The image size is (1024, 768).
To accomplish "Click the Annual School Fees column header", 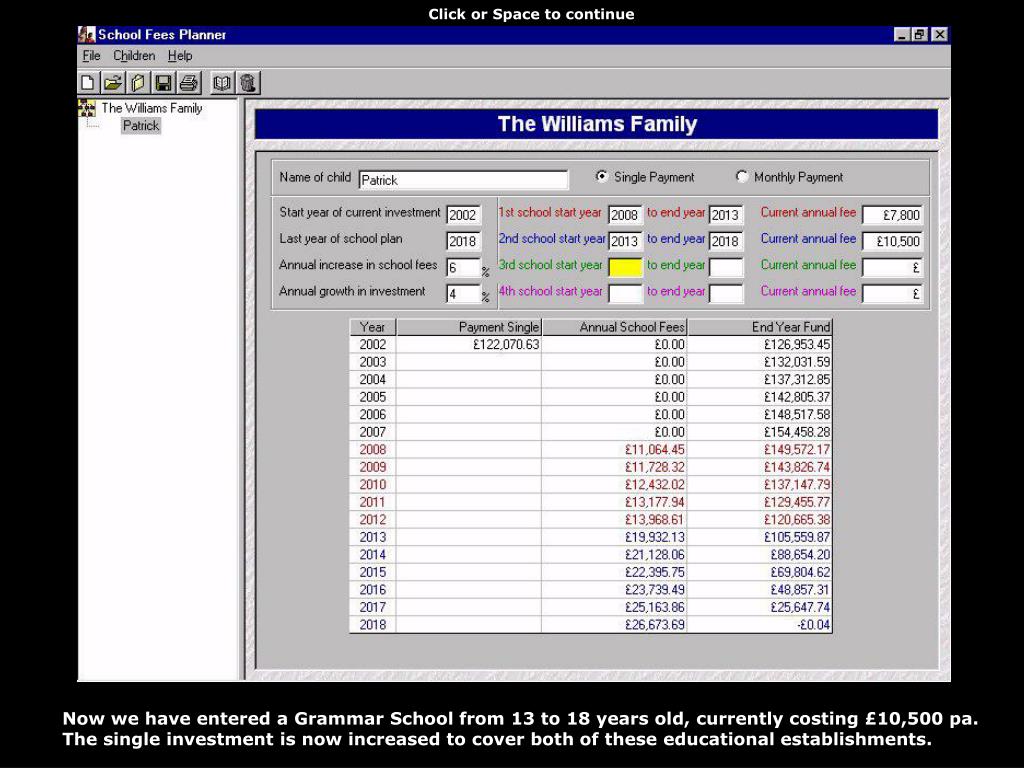I will pyautogui.click(x=615, y=327).
